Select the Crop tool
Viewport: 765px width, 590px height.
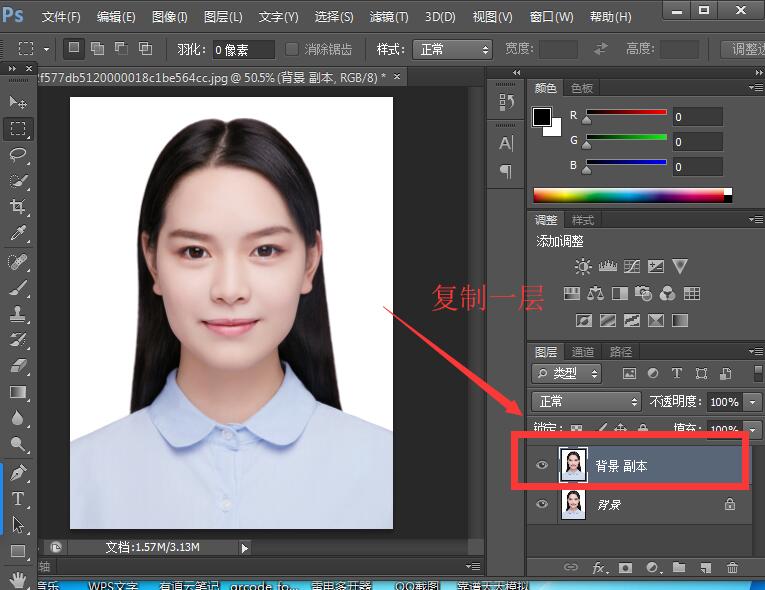tap(18, 207)
